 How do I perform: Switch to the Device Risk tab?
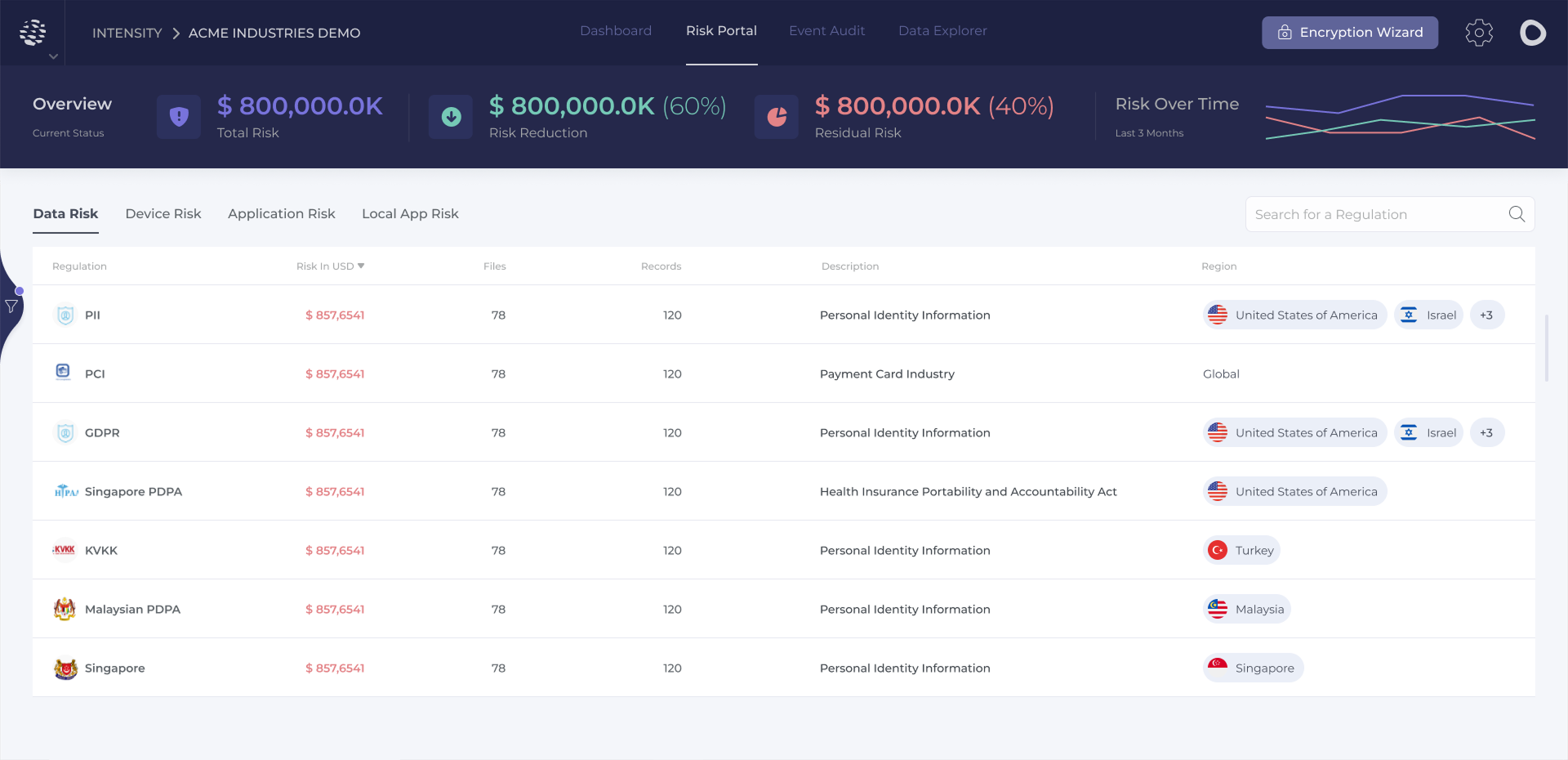click(x=163, y=214)
